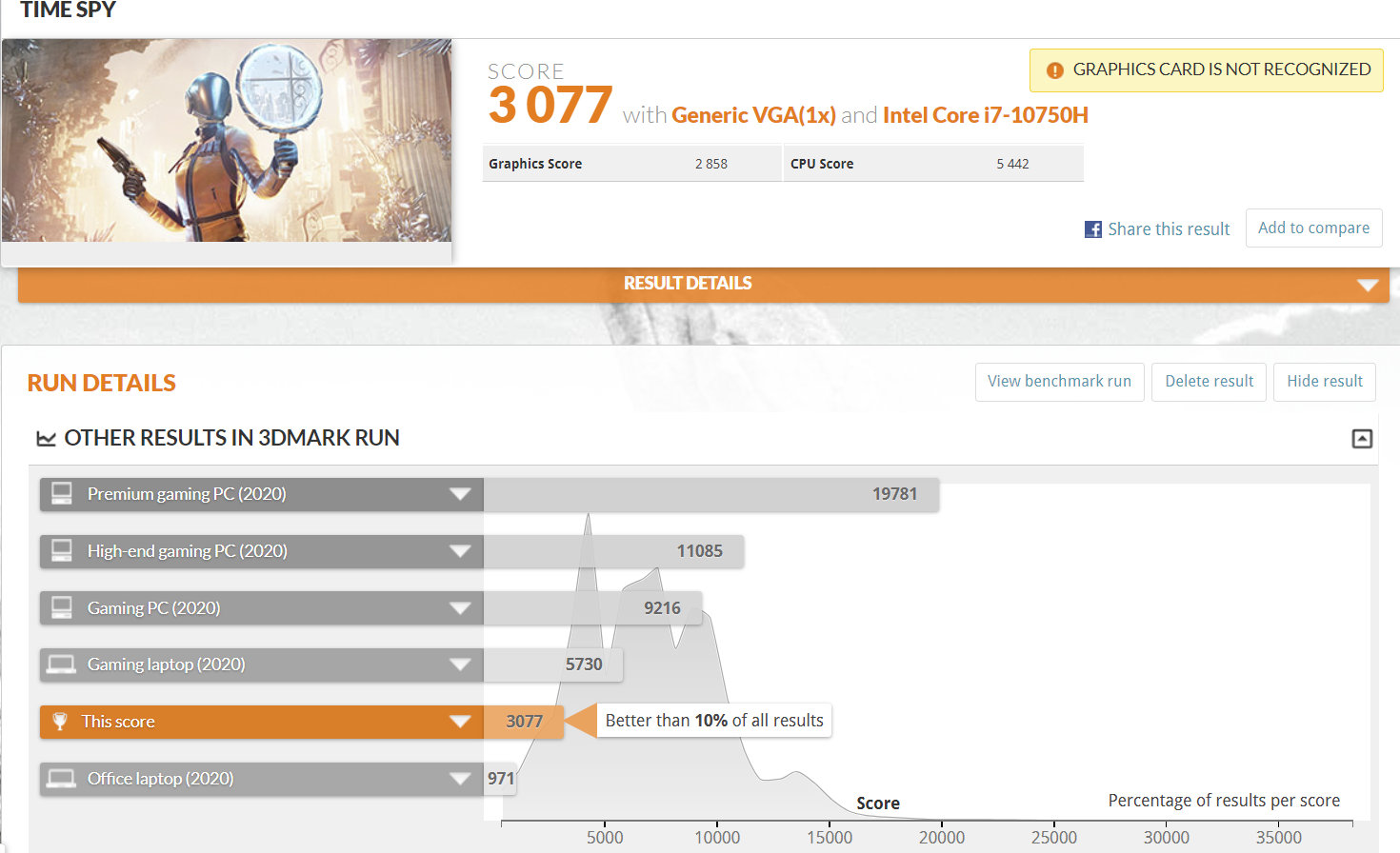Click the laptop icon for Gaming laptop (2020)
The width and height of the screenshot is (1400, 853).
point(62,665)
